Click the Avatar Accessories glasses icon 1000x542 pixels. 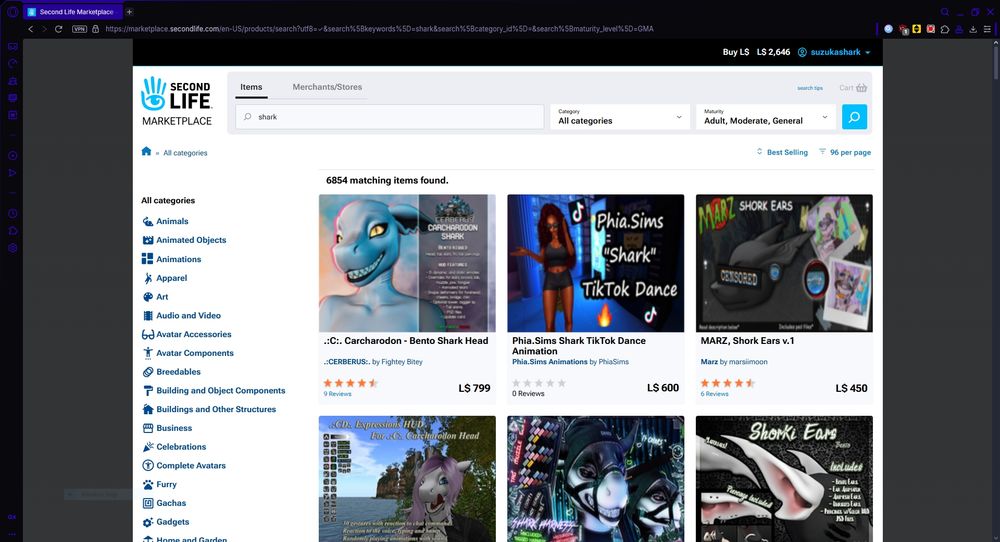tap(147, 334)
